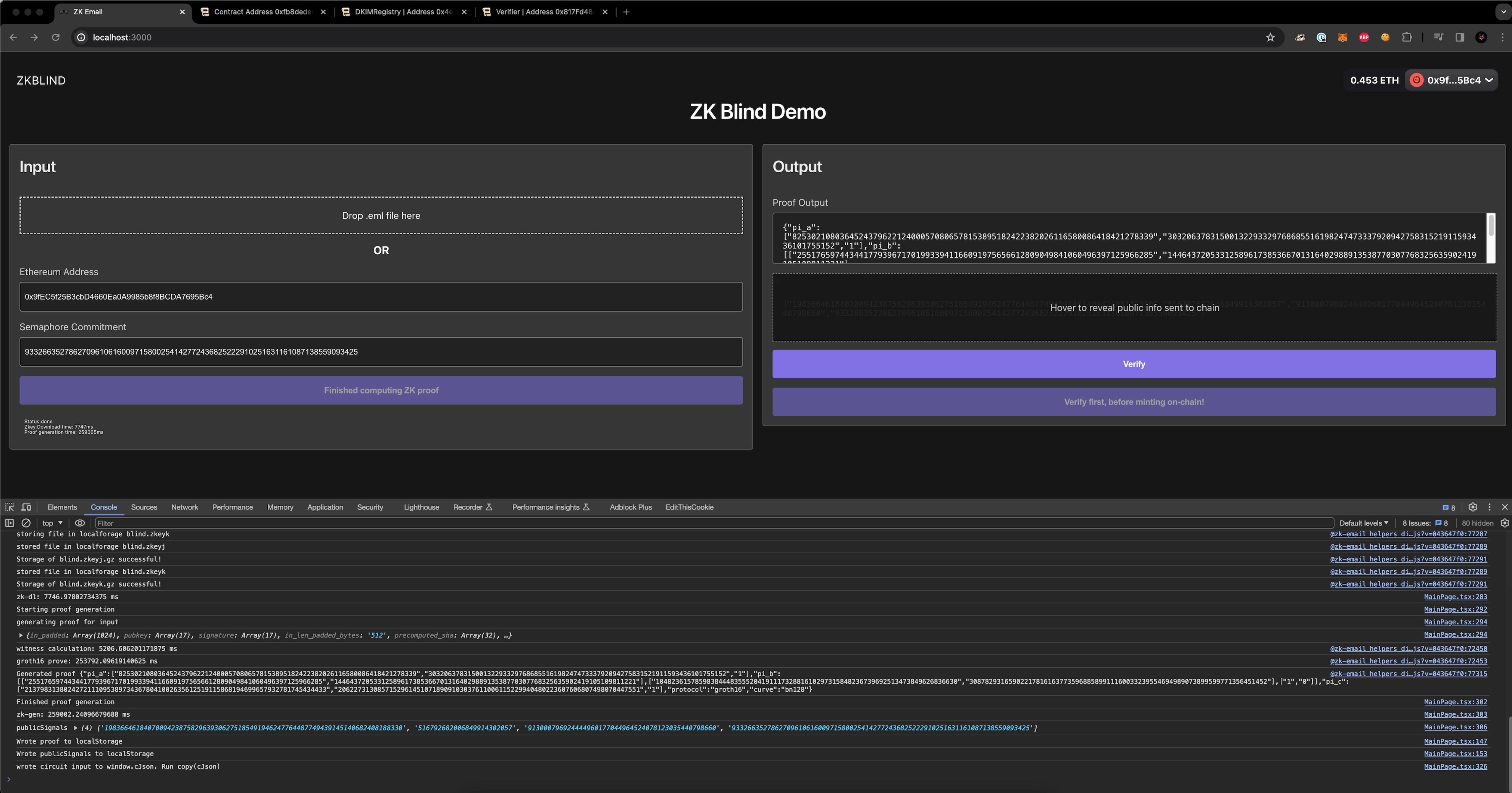Open the MetaMask fox extension
Viewport: 1512px width, 793px height.
(x=1342, y=37)
